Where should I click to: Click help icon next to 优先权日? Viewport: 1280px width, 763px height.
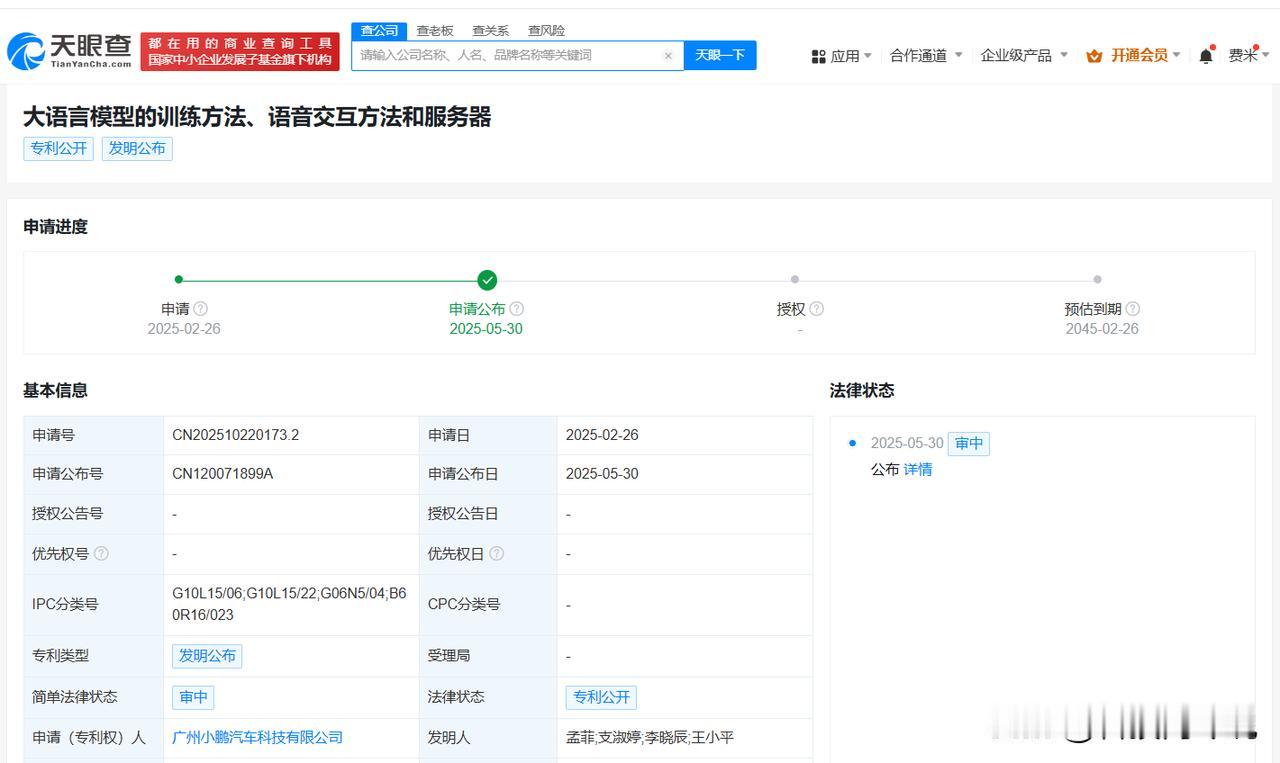tap(496, 553)
